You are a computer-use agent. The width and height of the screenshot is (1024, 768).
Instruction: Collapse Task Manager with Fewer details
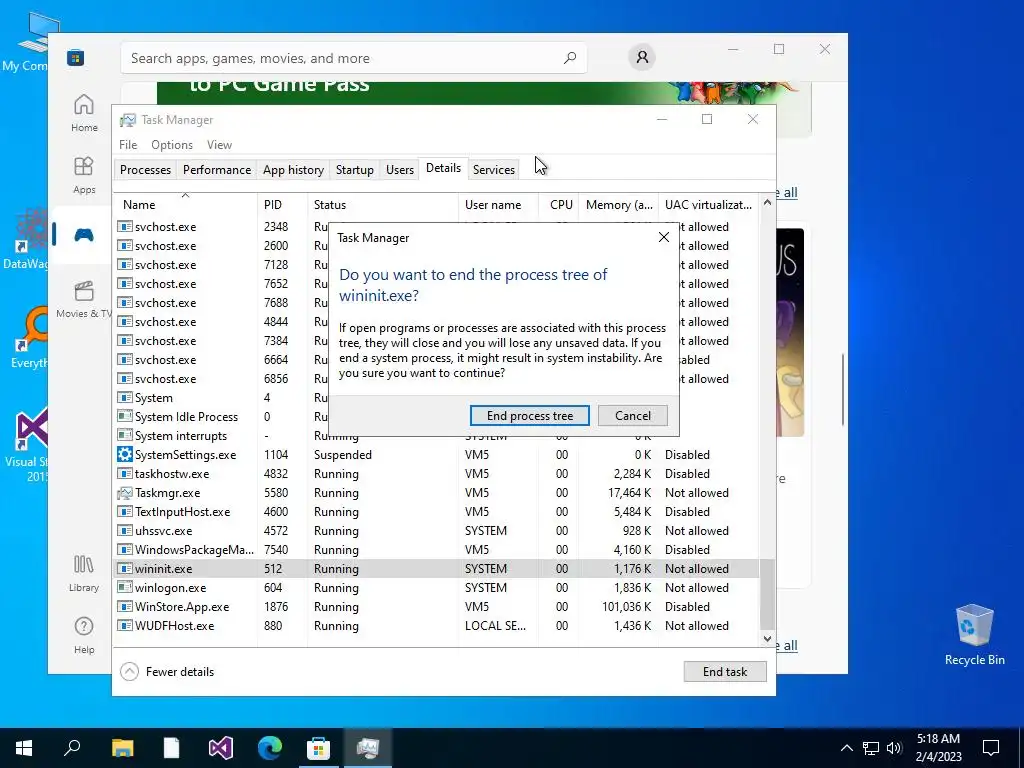point(168,671)
